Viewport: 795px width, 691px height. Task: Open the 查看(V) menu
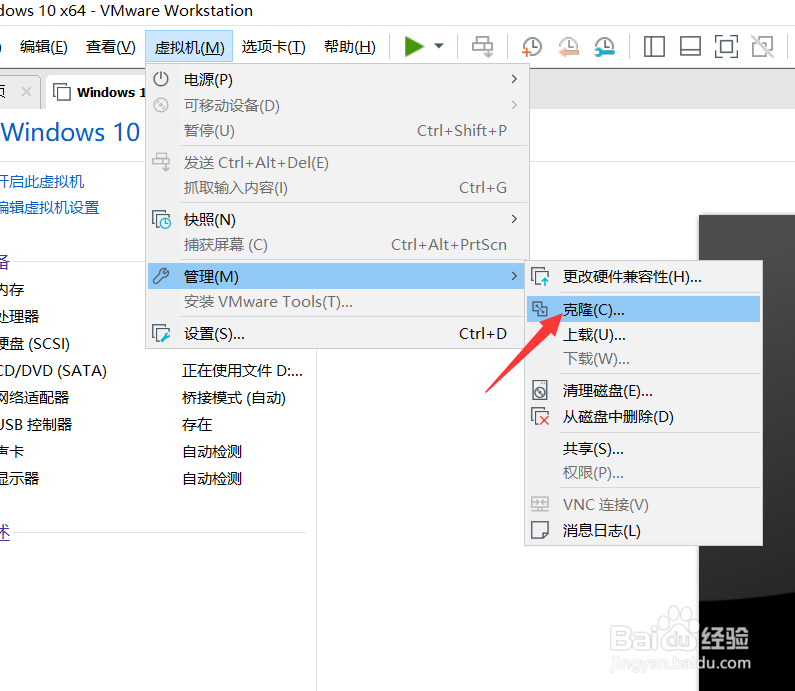(111, 47)
